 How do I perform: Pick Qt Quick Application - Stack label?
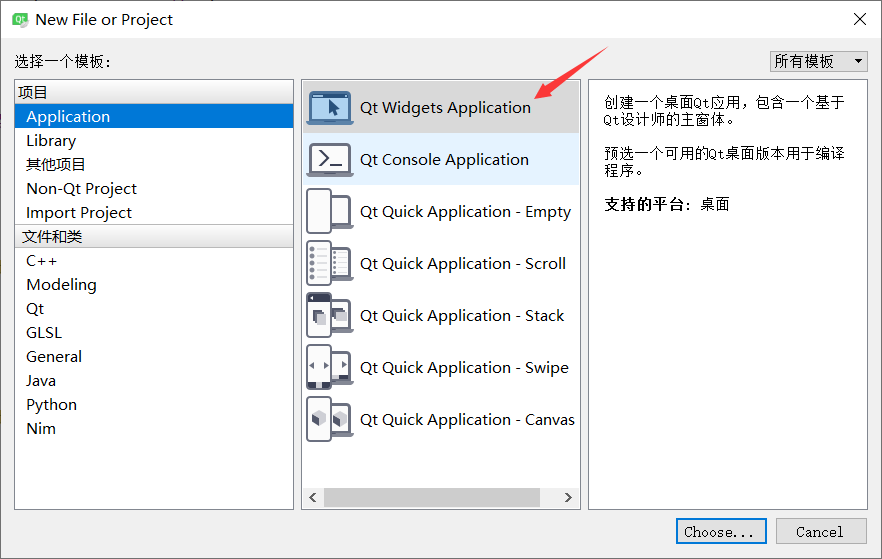462,315
